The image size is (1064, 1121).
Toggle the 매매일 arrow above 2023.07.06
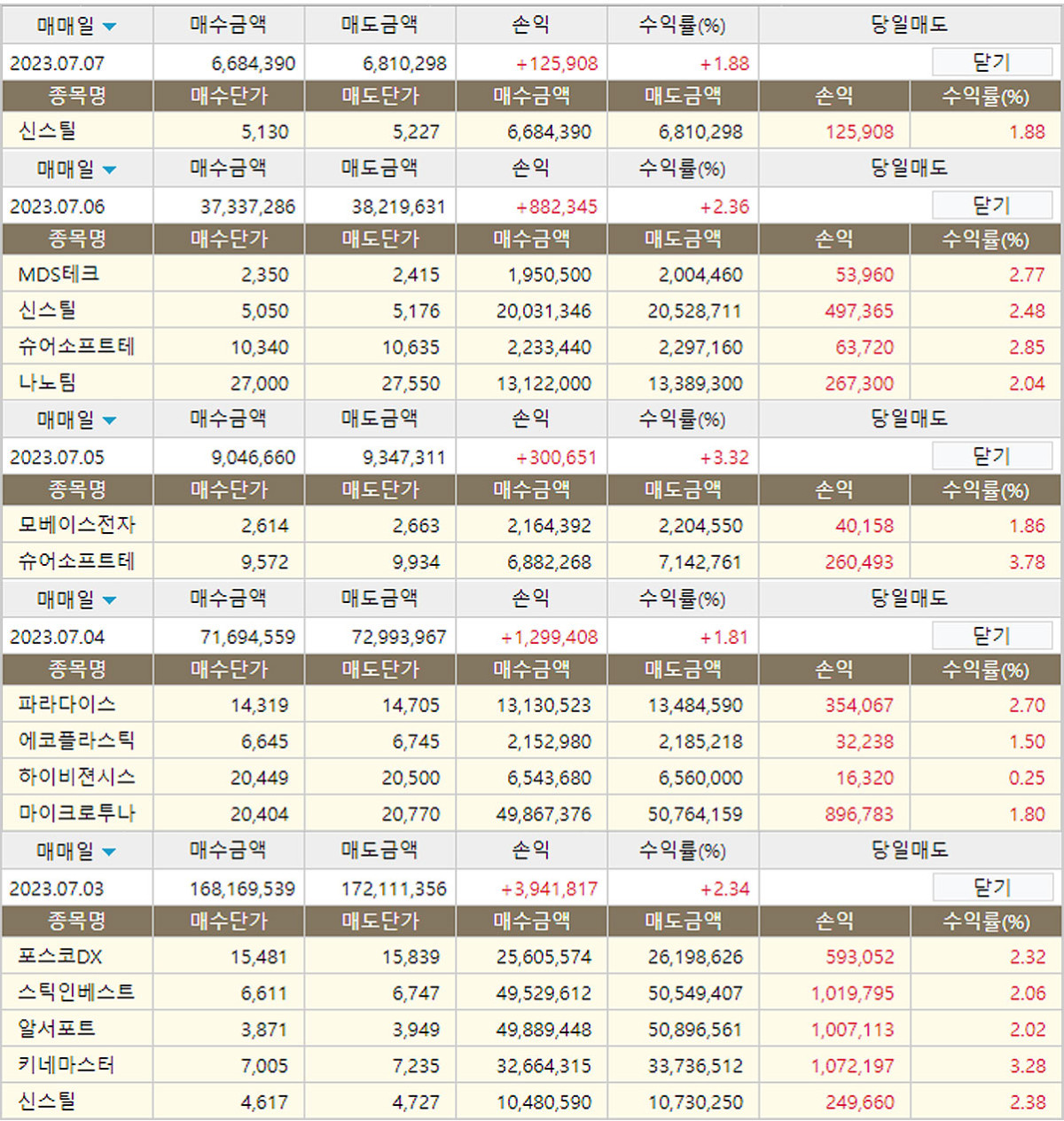pyautogui.click(x=109, y=169)
